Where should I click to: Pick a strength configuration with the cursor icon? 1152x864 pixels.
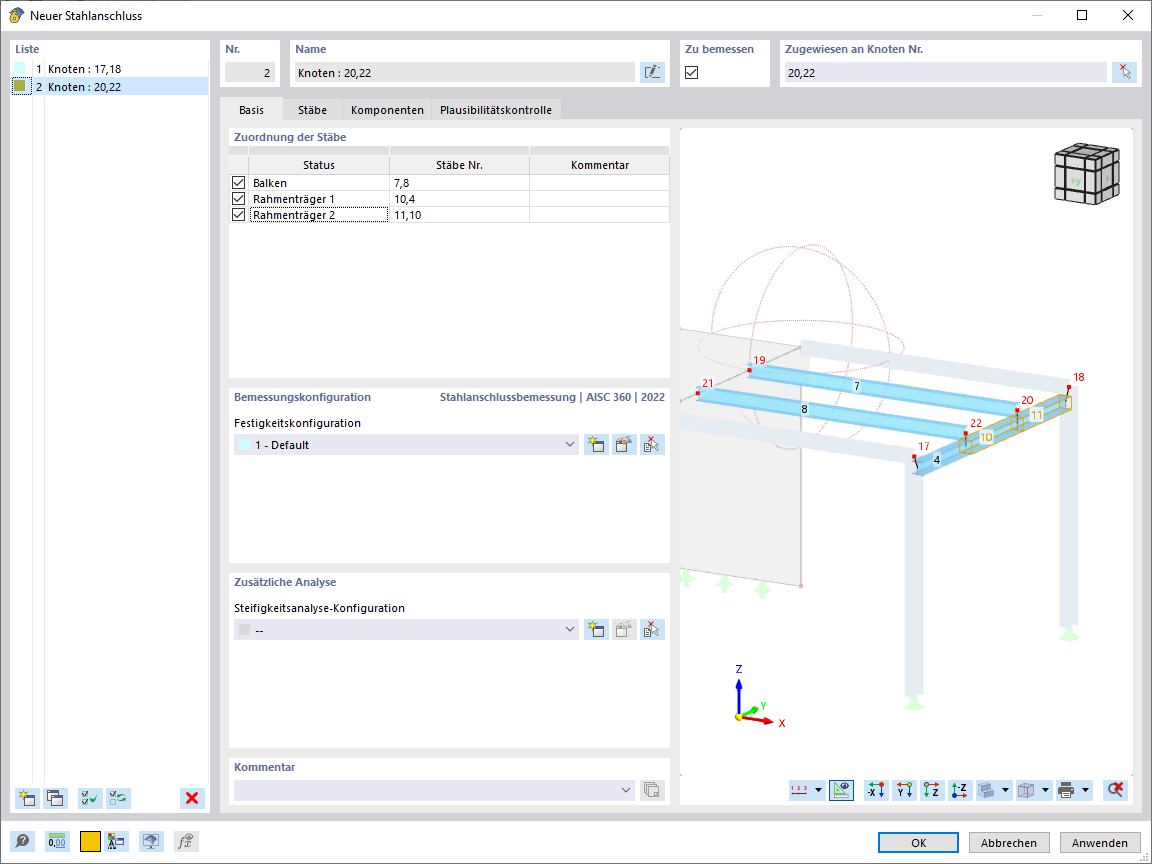pos(652,444)
